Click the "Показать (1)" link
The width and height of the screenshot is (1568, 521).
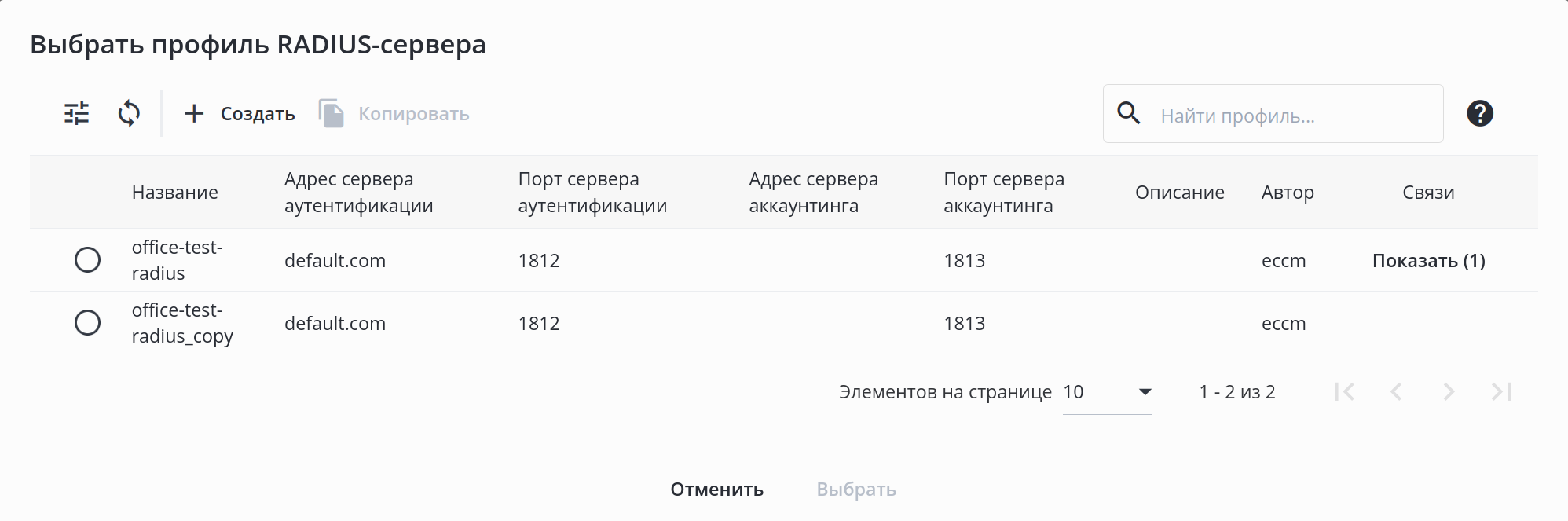pos(1428,261)
